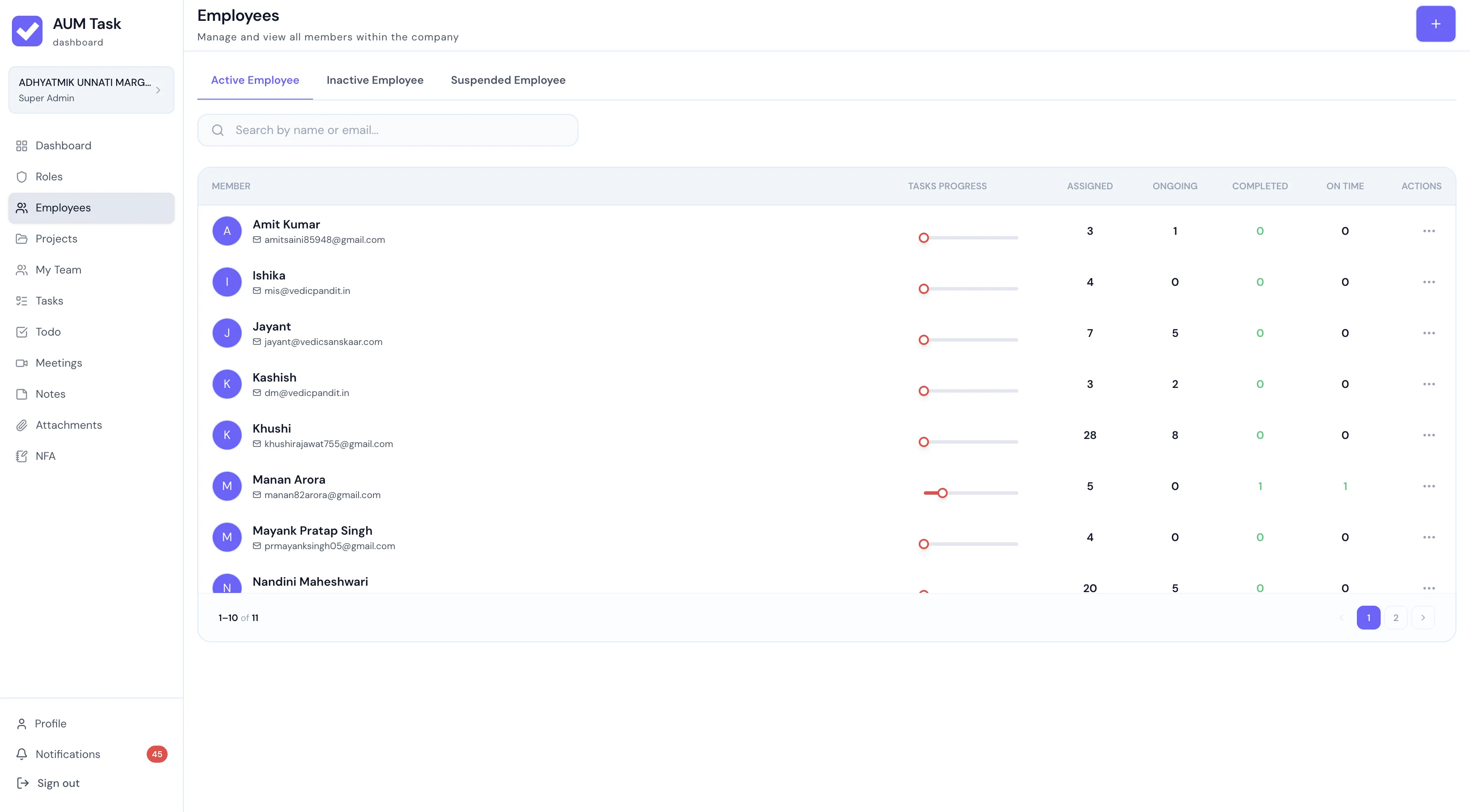Open Dashboard from the sidebar

pos(91,145)
